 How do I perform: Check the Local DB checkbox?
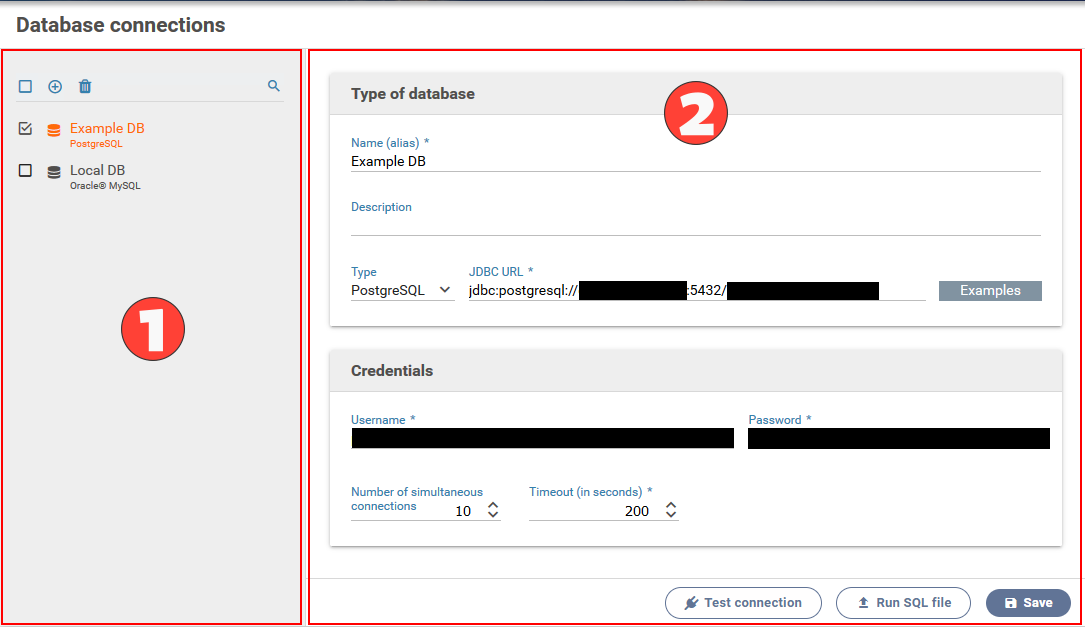coord(26,171)
